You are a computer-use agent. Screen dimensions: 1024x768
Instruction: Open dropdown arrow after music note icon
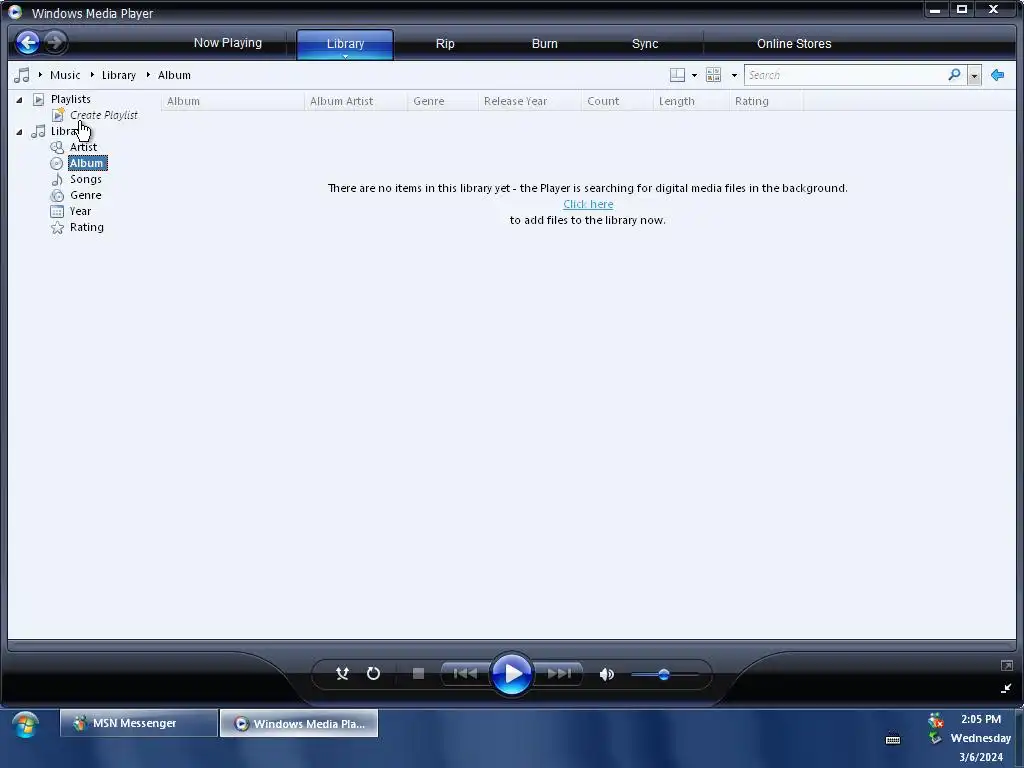pos(40,75)
